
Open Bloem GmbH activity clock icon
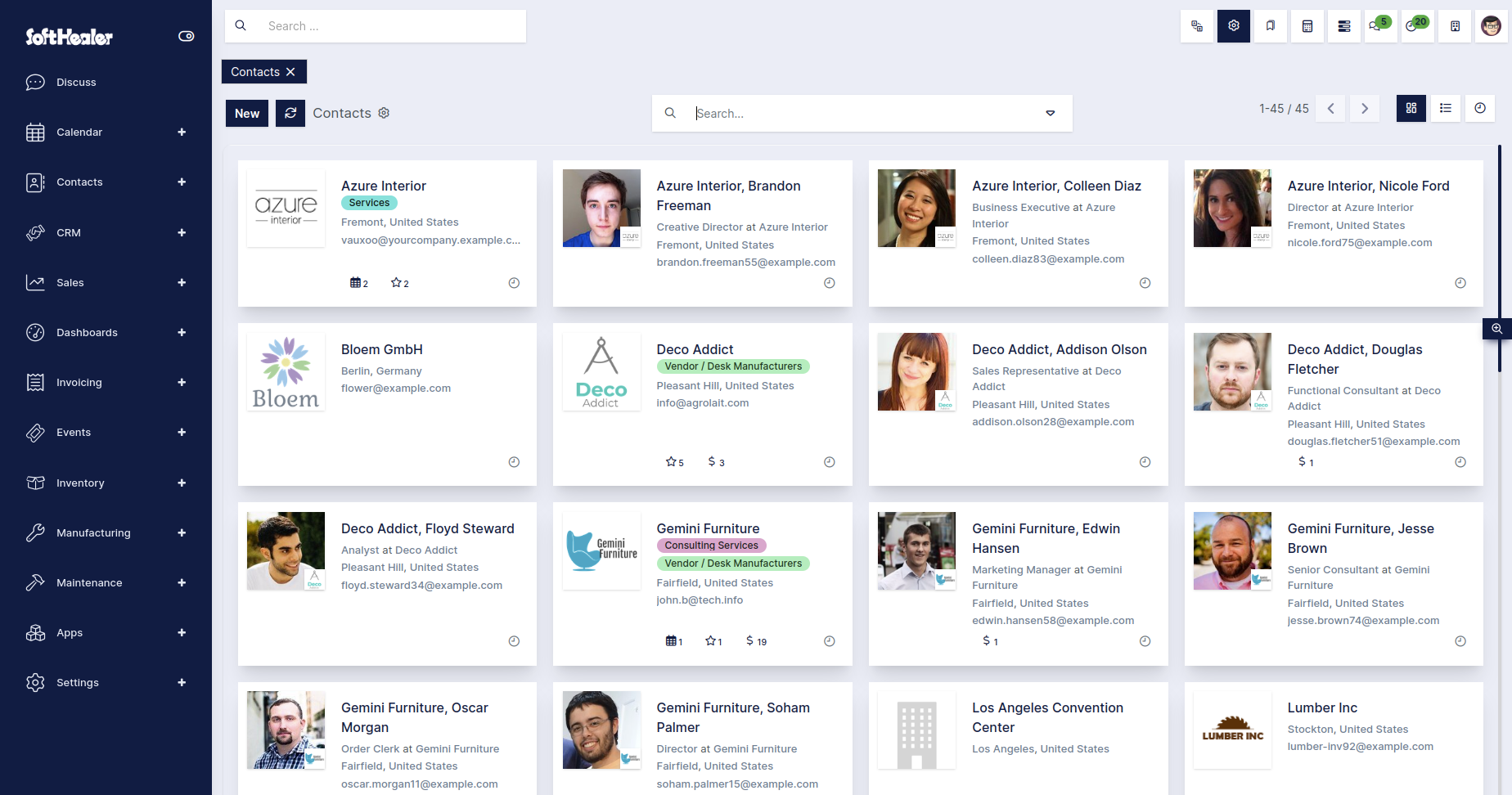(x=514, y=462)
